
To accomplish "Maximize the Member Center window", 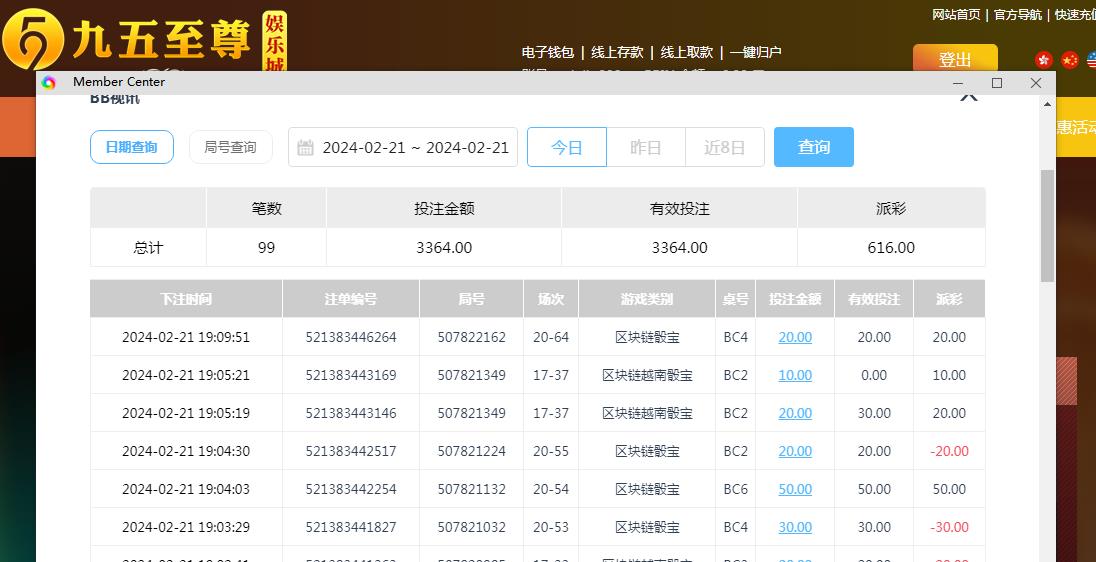I will [x=996, y=83].
